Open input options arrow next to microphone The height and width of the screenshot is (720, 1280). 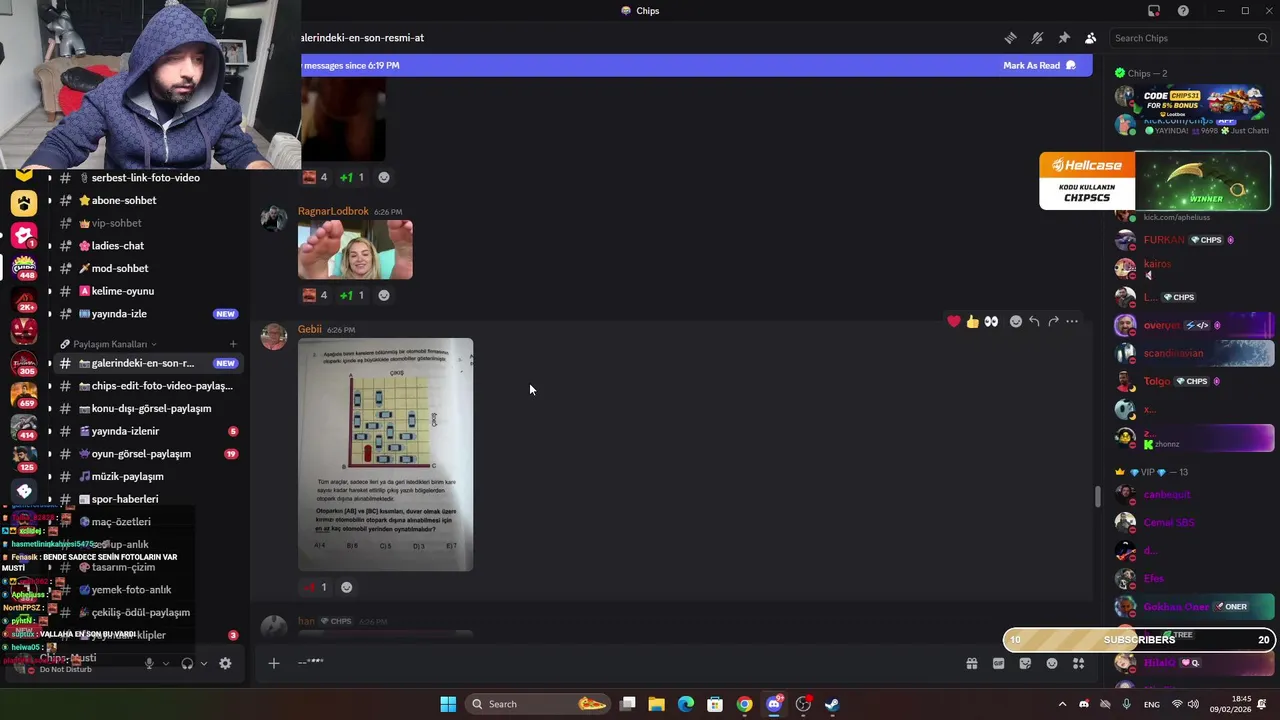point(166,663)
